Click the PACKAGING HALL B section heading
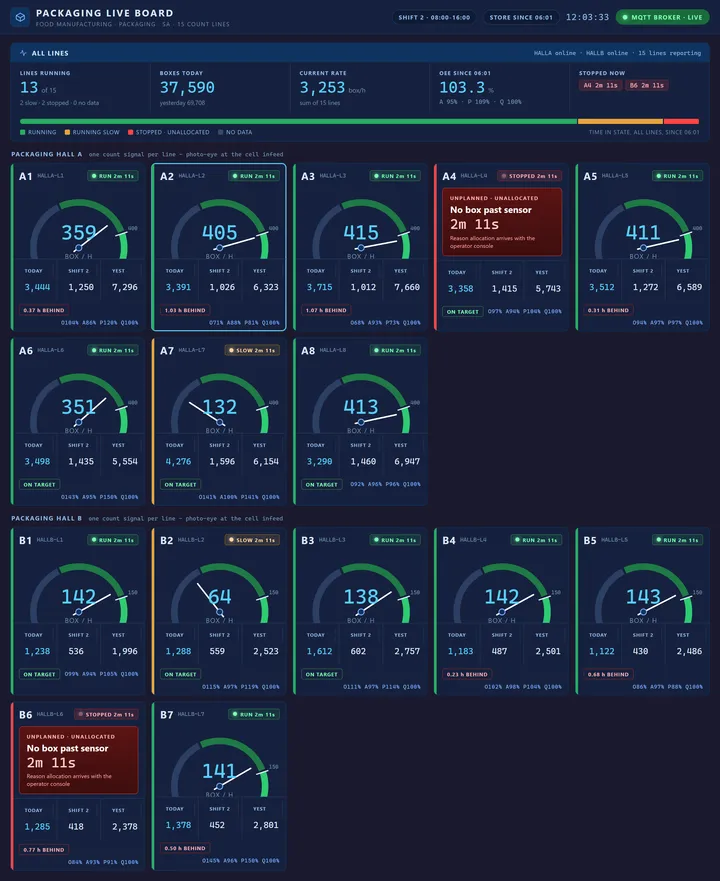This screenshot has width=720, height=881. 47,518
